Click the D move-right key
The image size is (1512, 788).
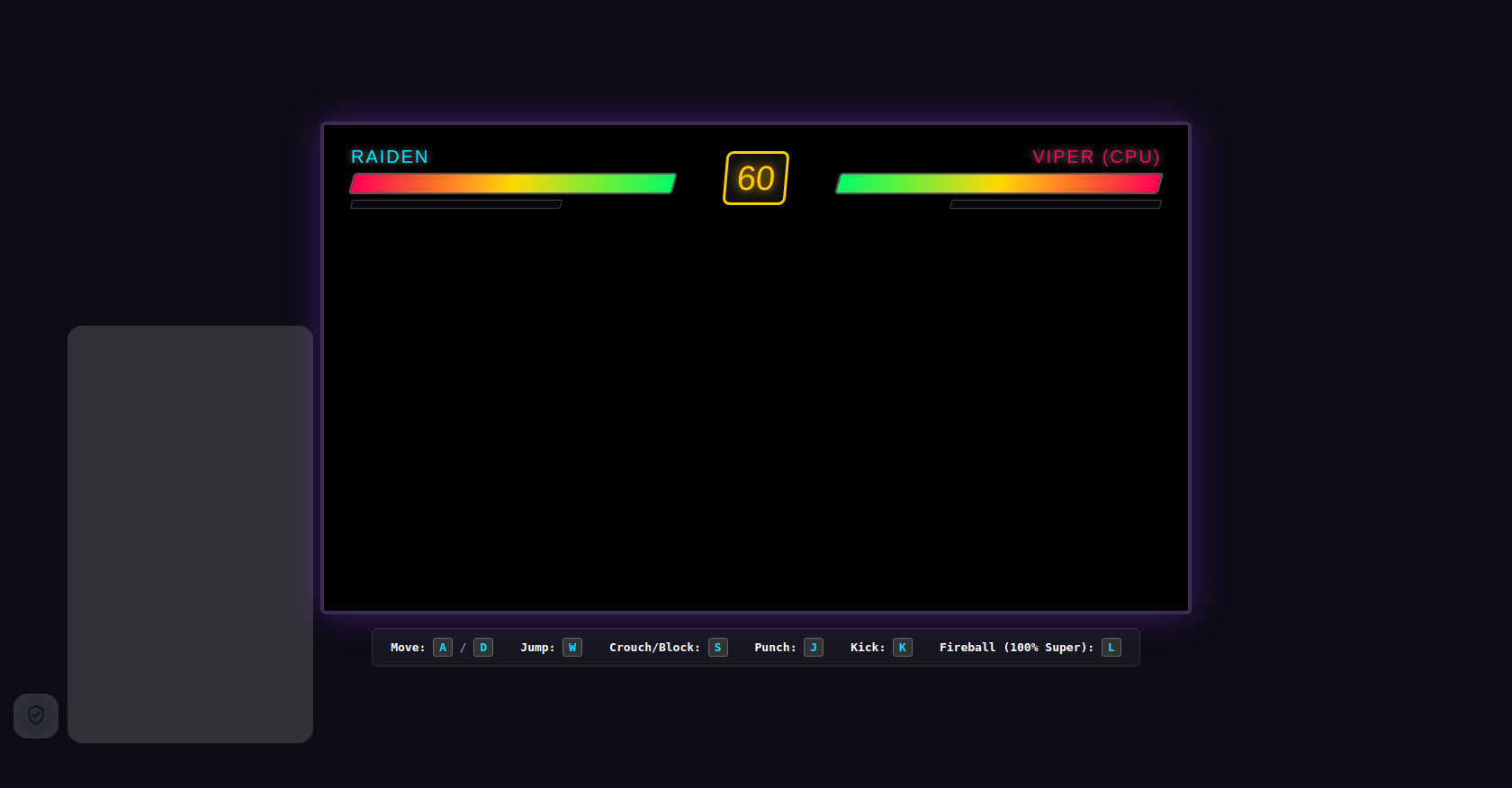pyautogui.click(x=483, y=648)
